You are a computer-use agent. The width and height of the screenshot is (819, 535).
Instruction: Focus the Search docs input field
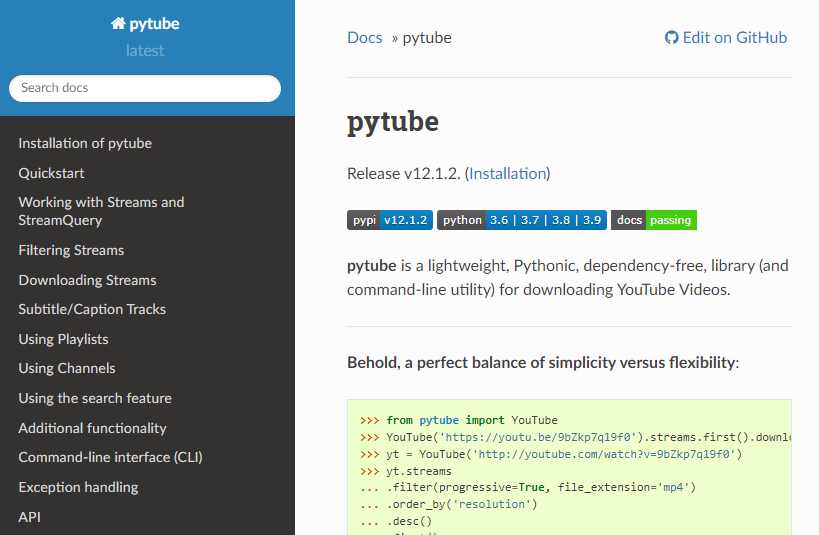click(x=145, y=88)
